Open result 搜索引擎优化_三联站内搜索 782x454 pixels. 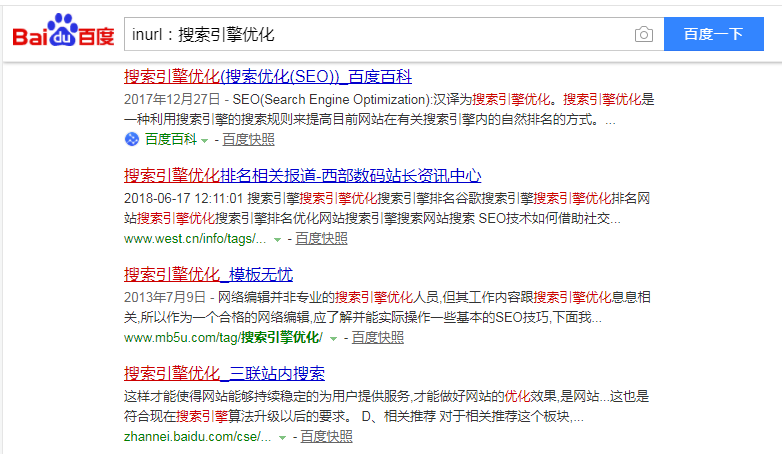[224, 374]
